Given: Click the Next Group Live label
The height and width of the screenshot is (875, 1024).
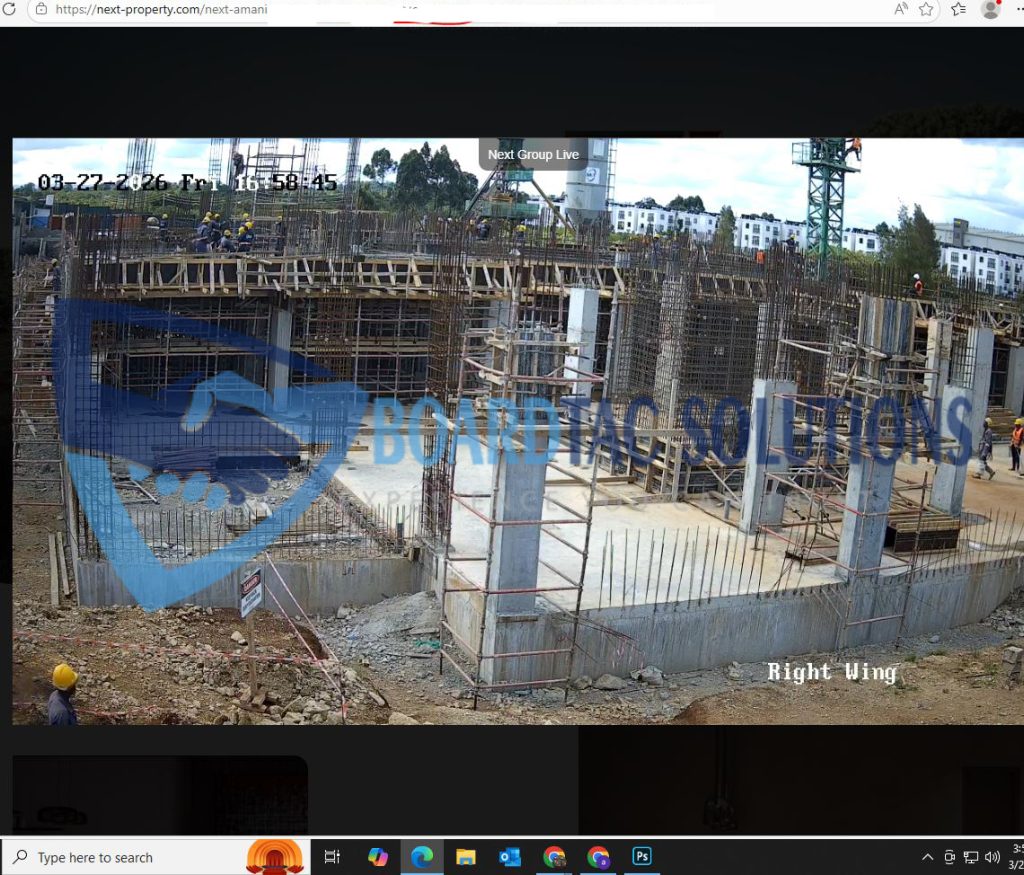Looking at the screenshot, I should click(x=533, y=154).
